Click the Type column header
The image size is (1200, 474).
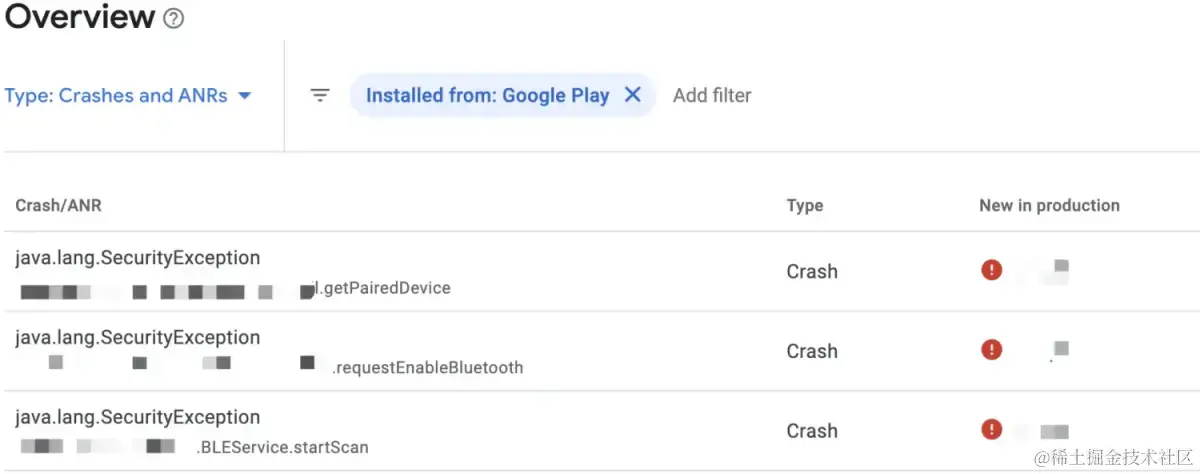(x=804, y=205)
